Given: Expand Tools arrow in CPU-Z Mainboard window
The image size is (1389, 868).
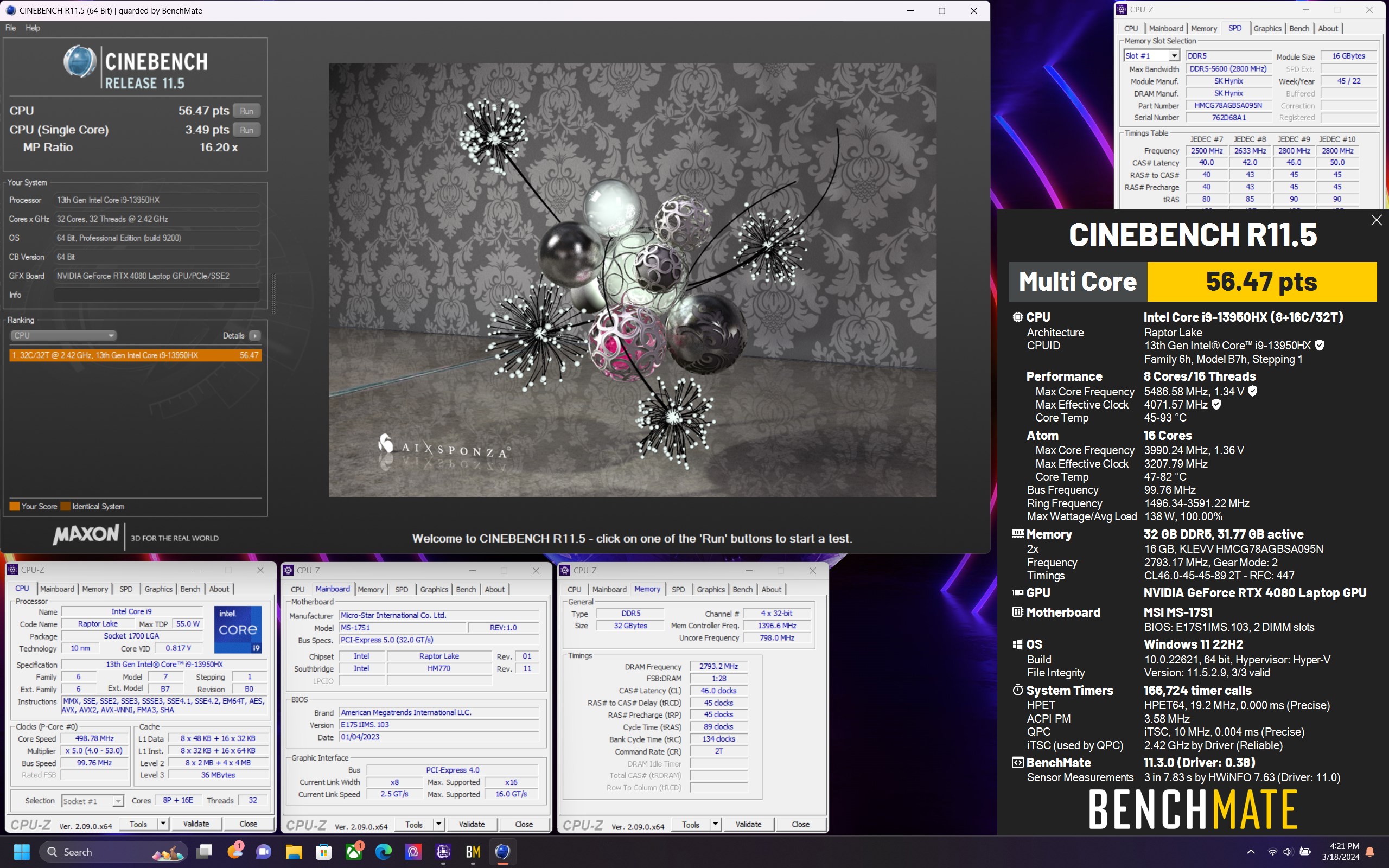Looking at the screenshot, I should pos(438,825).
